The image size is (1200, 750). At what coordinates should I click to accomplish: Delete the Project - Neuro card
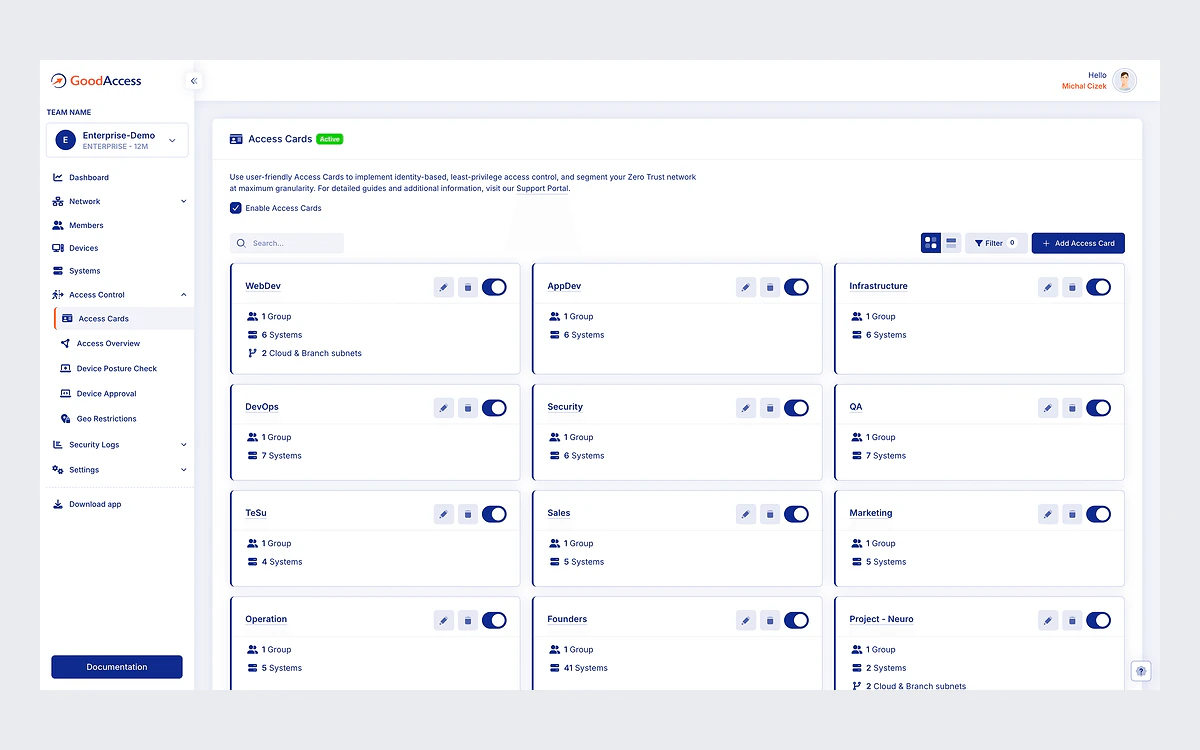[1072, 620]
